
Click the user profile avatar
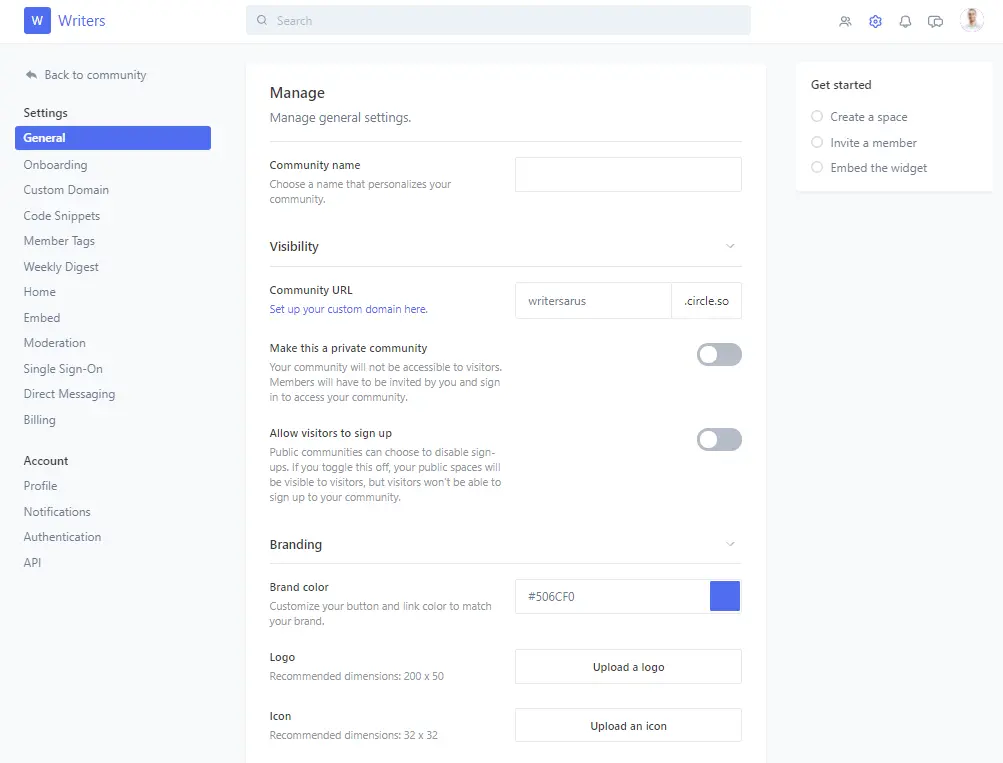click(x=971, y=20)
